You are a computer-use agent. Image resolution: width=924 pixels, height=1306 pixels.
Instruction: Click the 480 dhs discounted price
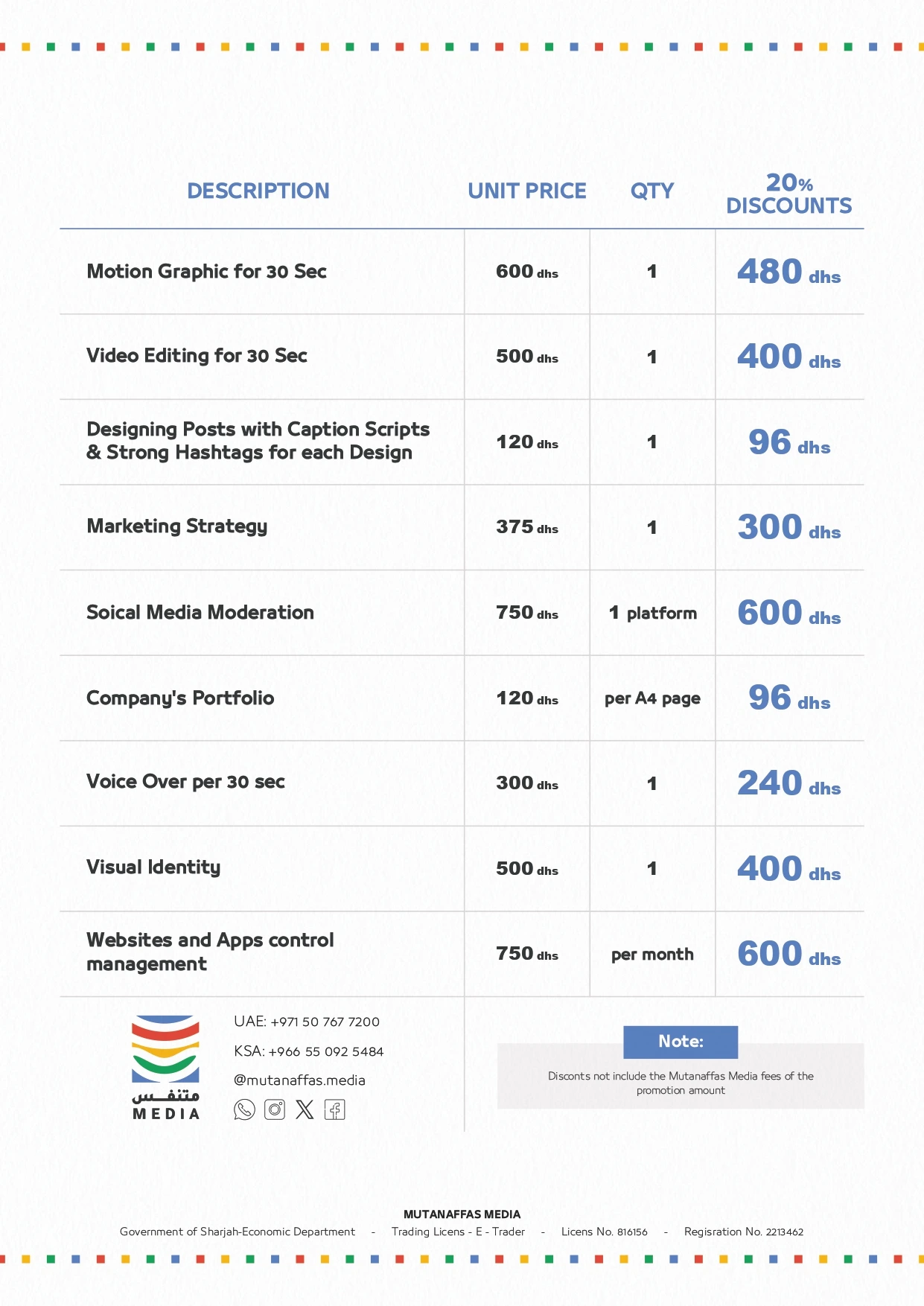pyautogui.click(x=788, y=272)
